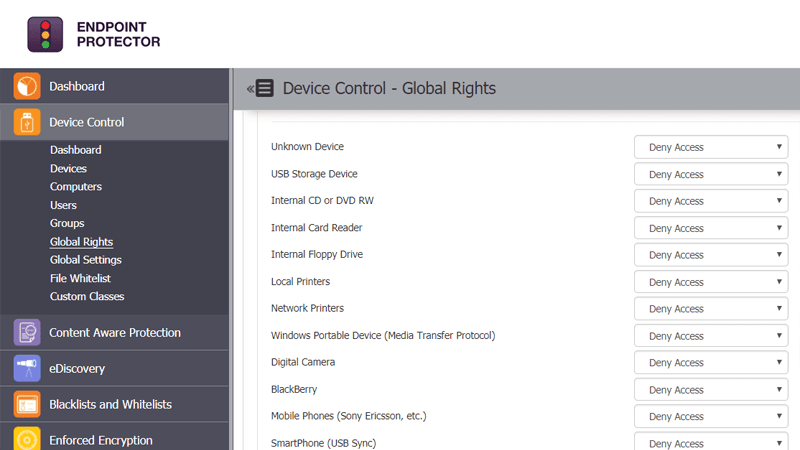
Task: Open Global Settings in the sidebar
Action: click(x=85, y=260)
